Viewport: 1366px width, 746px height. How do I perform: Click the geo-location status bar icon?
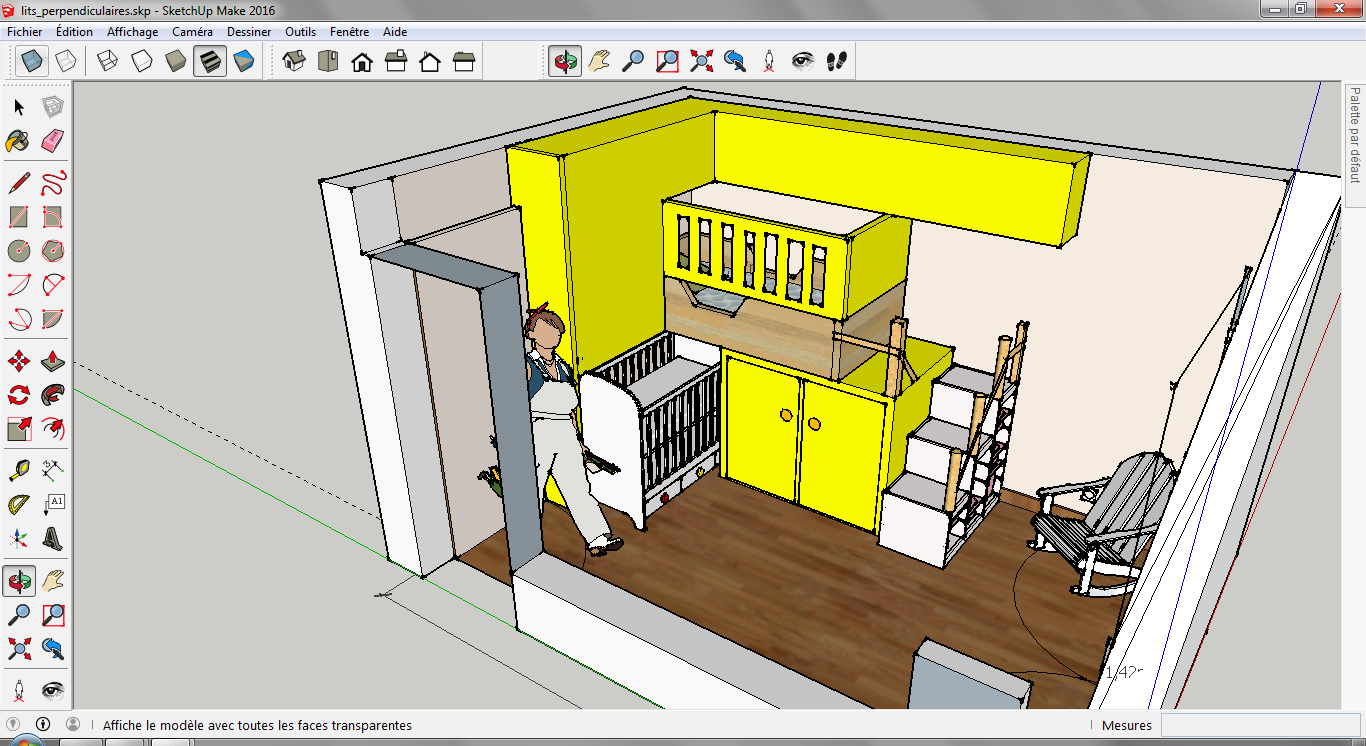(x=14, y=724)
